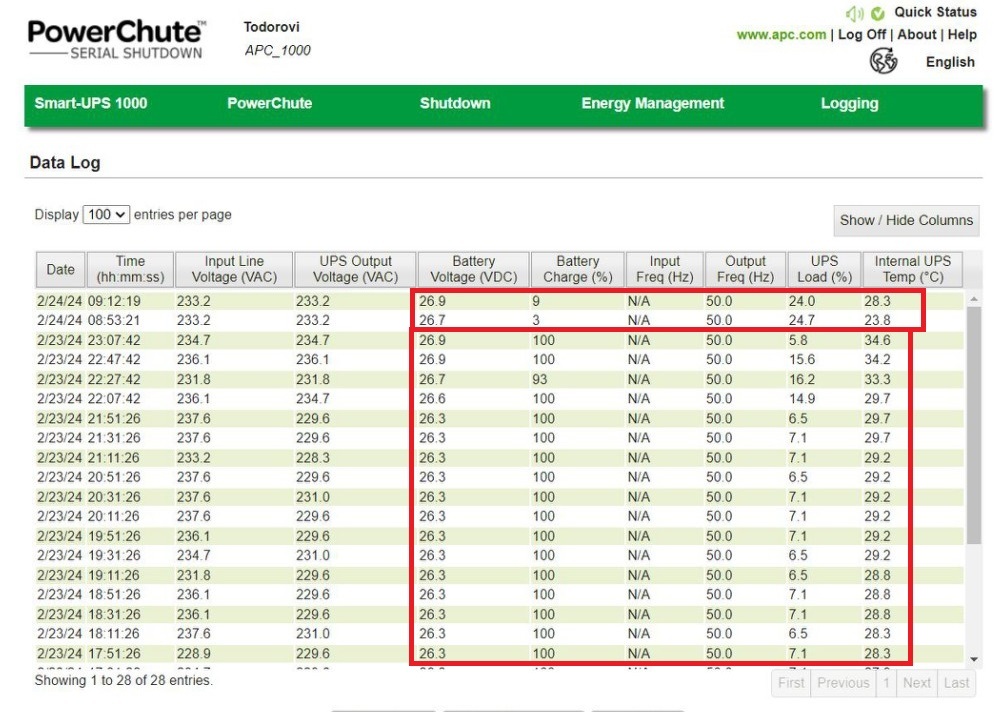This screenshot has height=712, width=1001.
Task: Open the entries per page dropdown
Action: coord(106,215)
